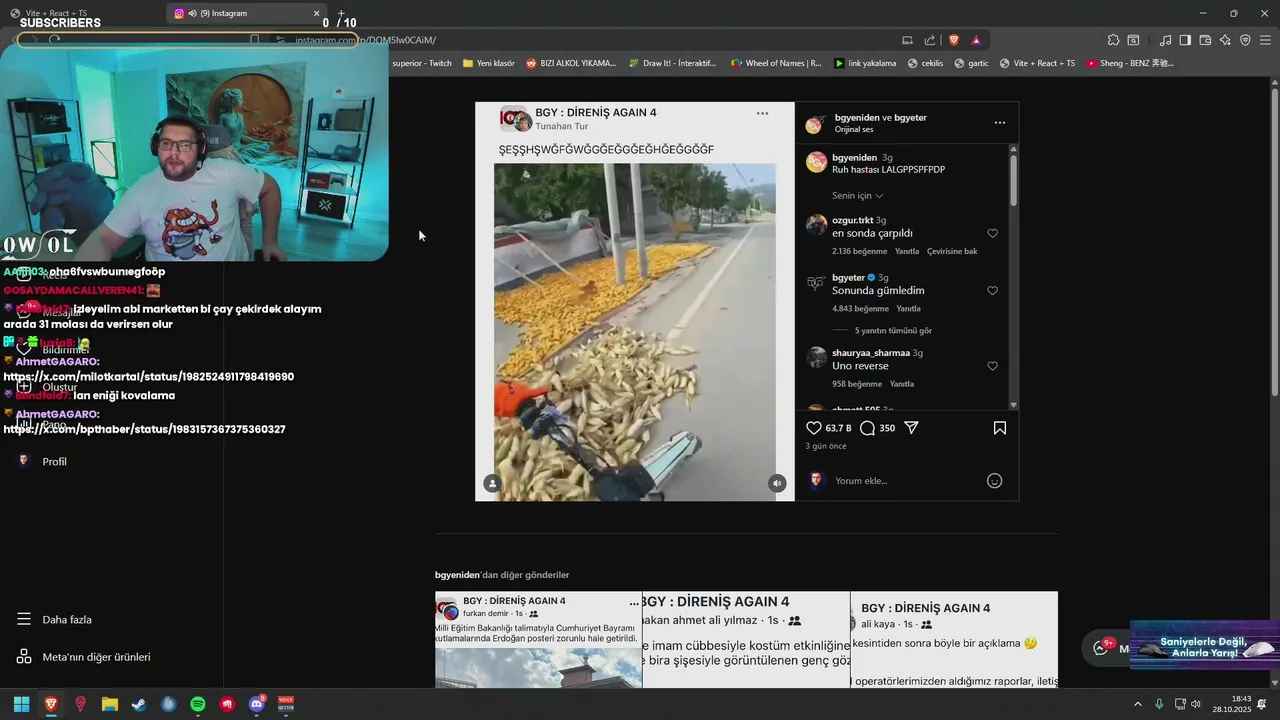This screenshot has height=720, width=1280.
Task: Like the post with the heart icon
Action: tap(814, 428)
